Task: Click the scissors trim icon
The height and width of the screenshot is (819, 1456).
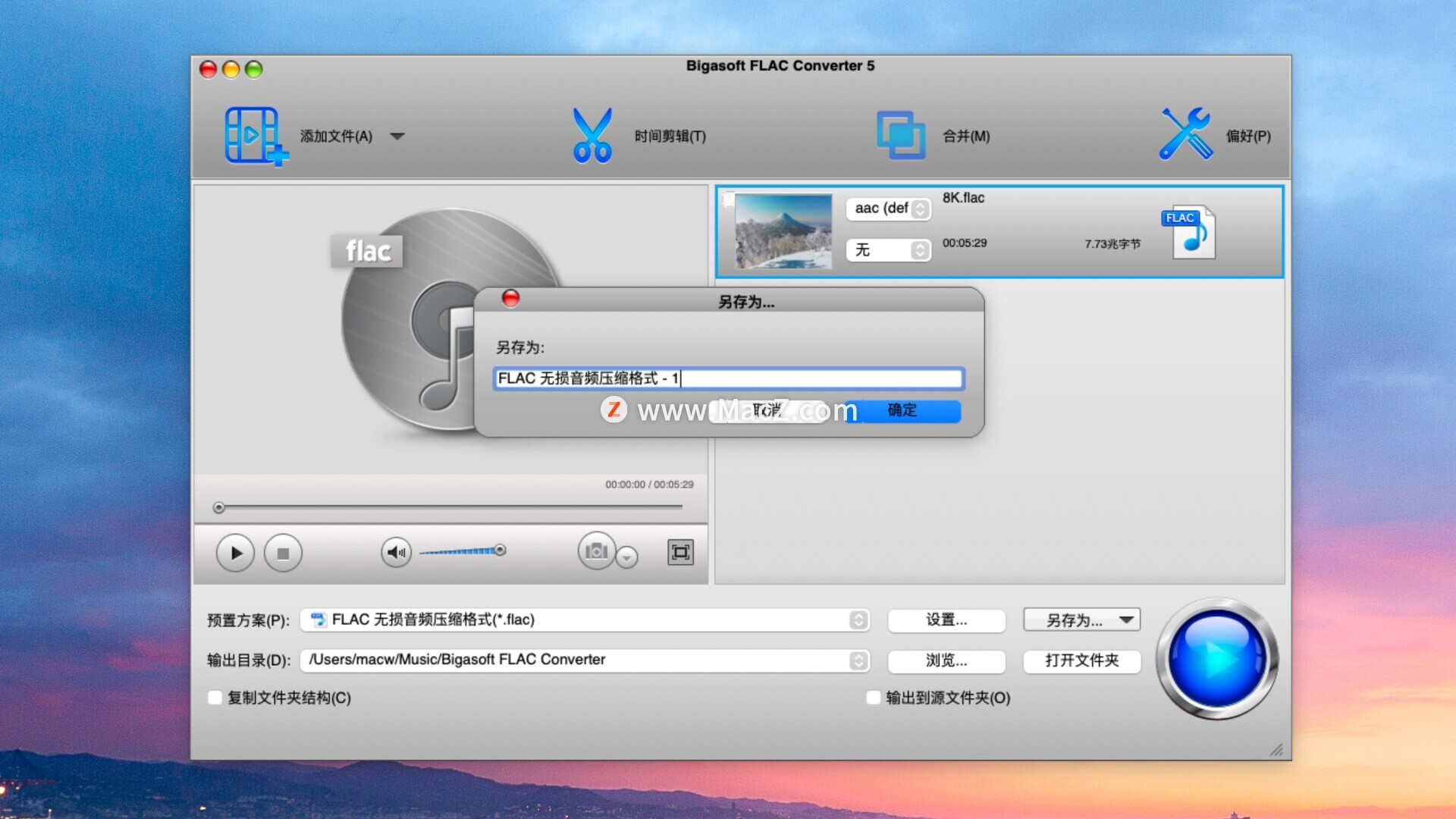Action: (x=592, y=136)
